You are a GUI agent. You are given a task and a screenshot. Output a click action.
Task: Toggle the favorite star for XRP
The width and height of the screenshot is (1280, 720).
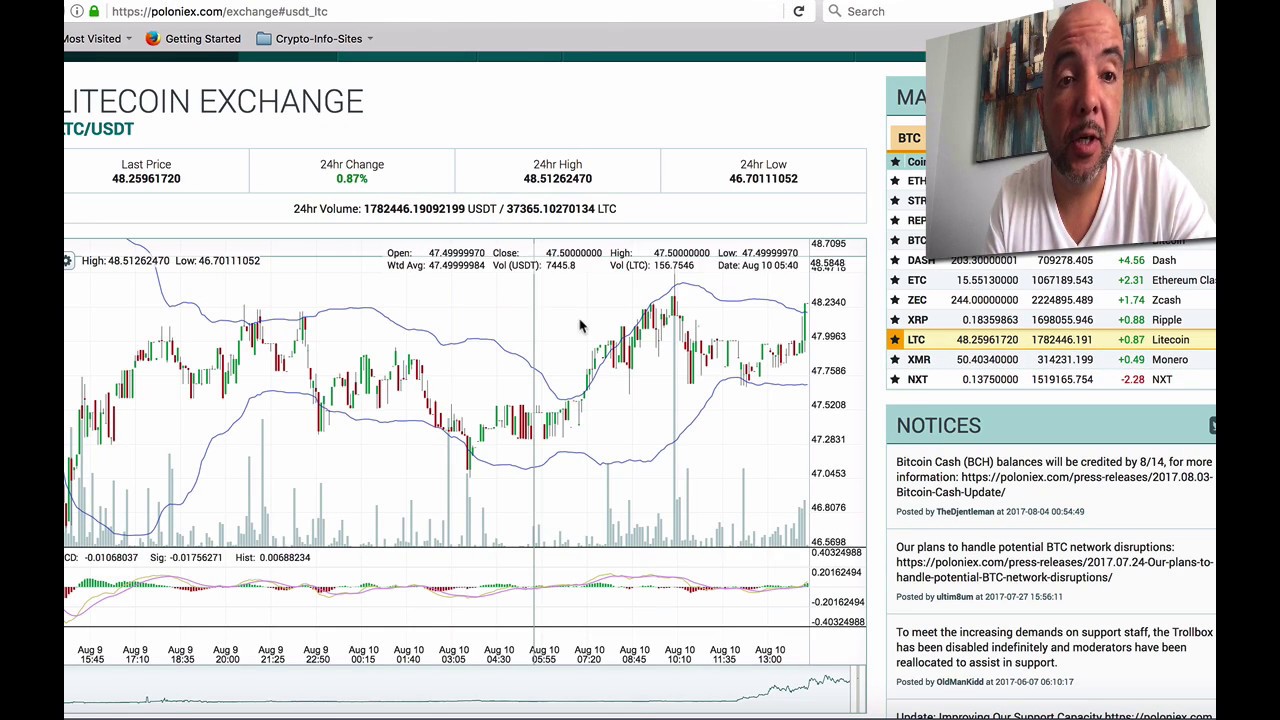[895, 320]
